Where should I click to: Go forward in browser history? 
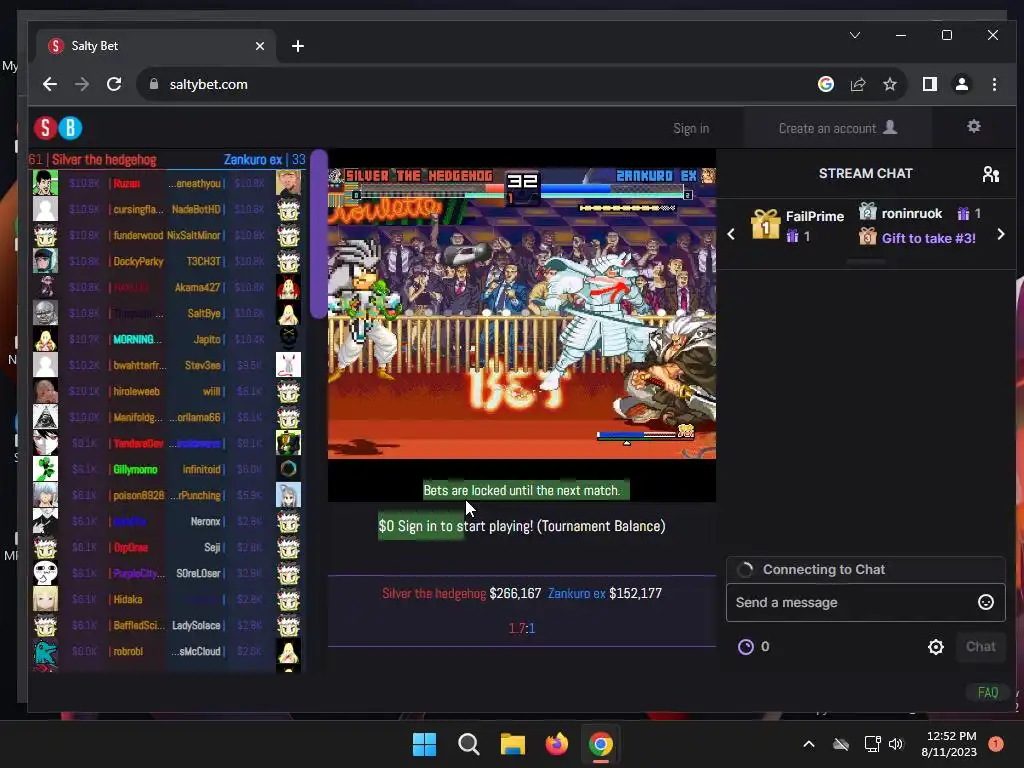click(82, 84)
